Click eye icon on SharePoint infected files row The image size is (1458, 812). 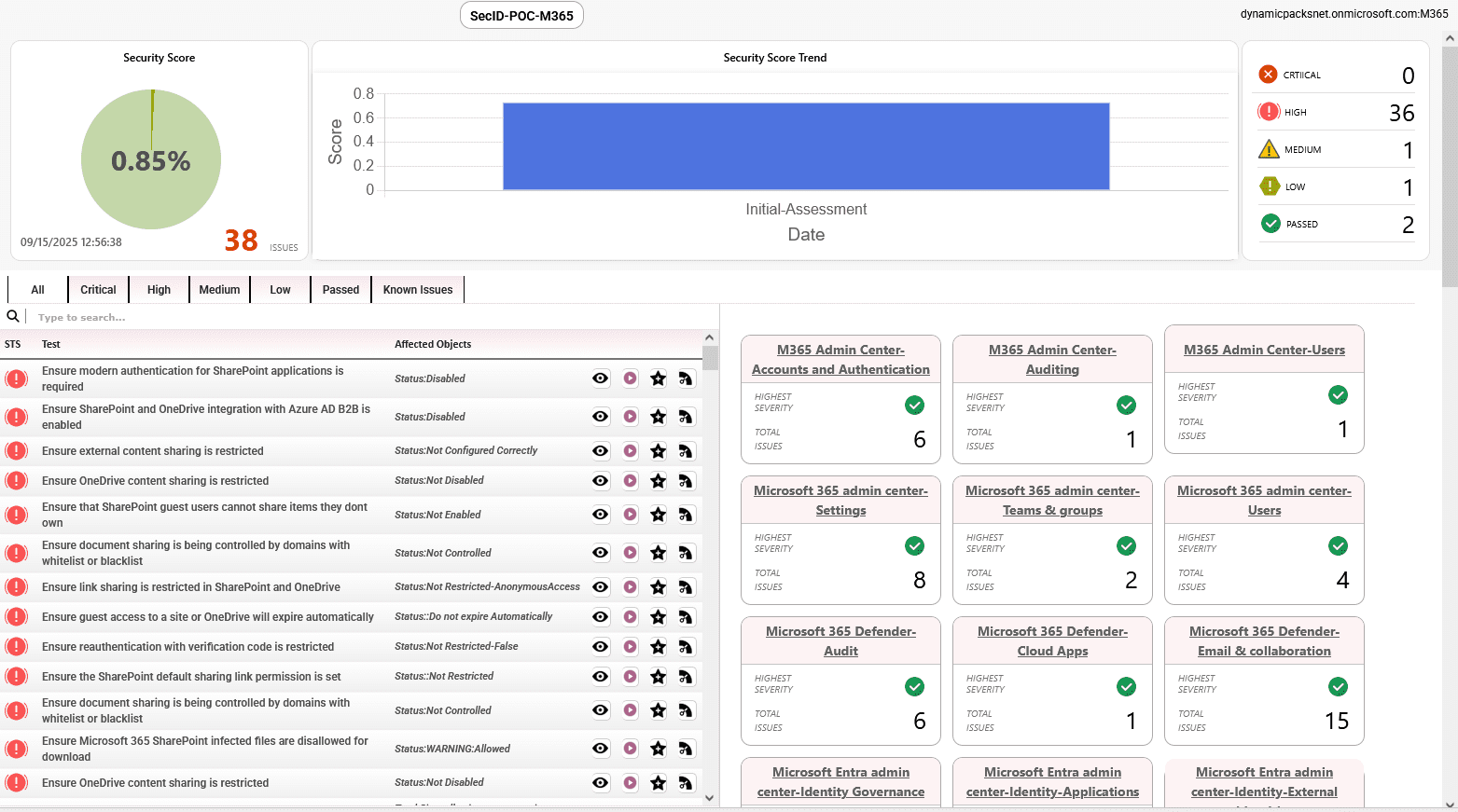click(601, 749)
